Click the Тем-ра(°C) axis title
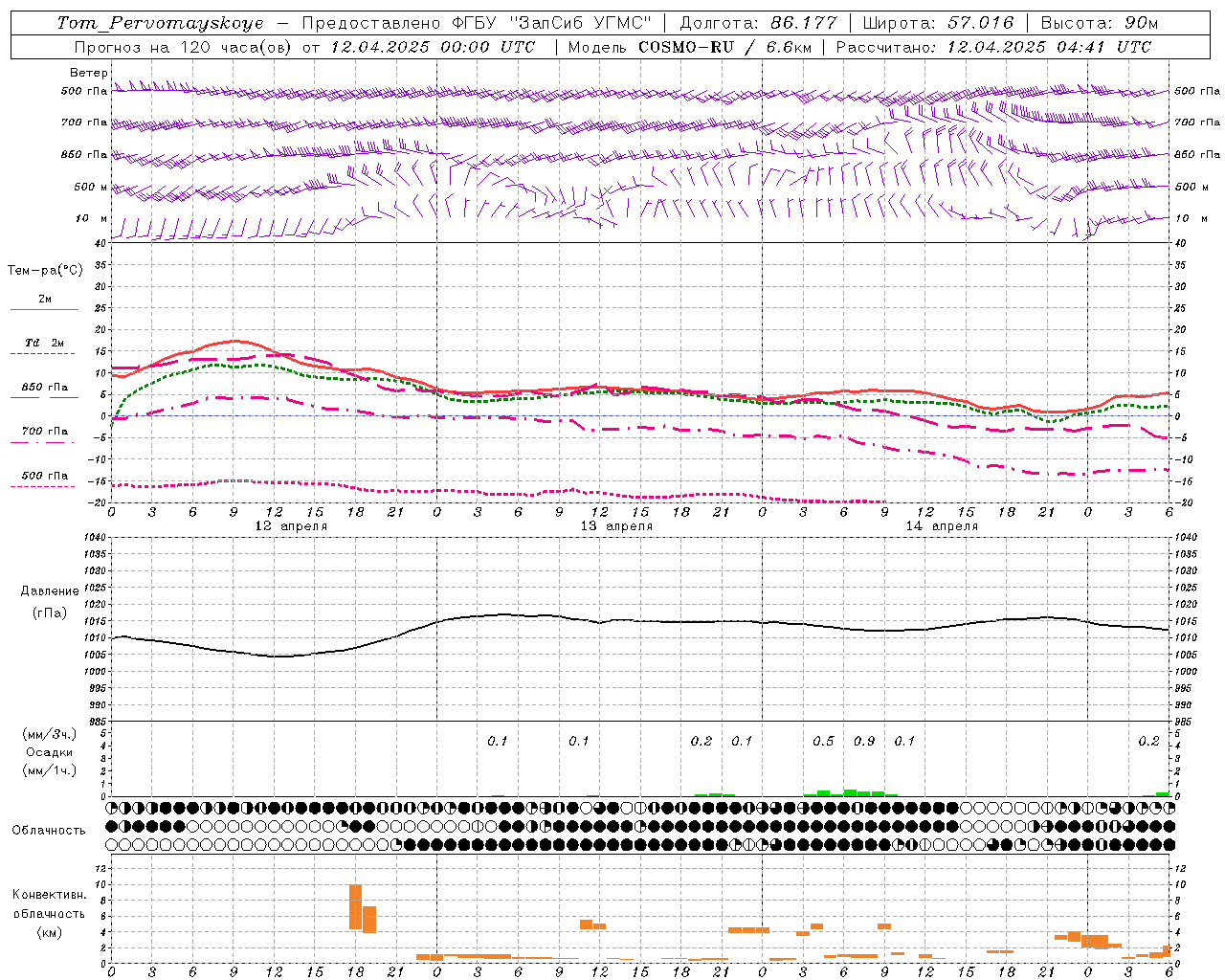 pyautogui.click(x=45, y=271)
